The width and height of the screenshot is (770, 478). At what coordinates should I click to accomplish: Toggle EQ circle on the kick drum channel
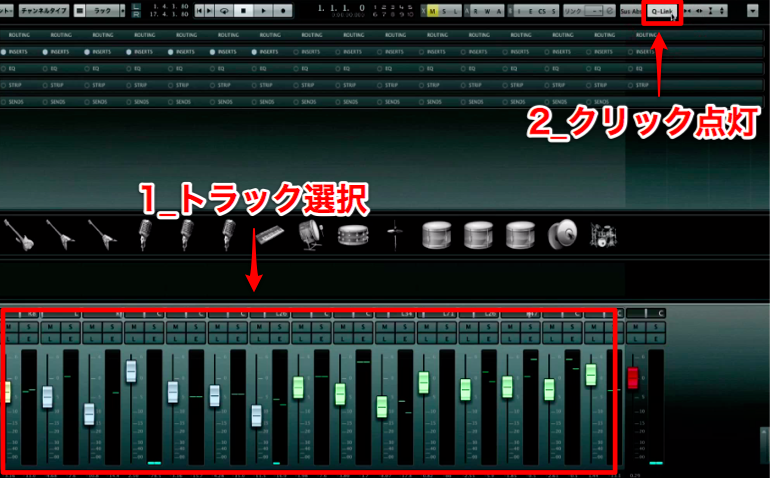(296, 69)
